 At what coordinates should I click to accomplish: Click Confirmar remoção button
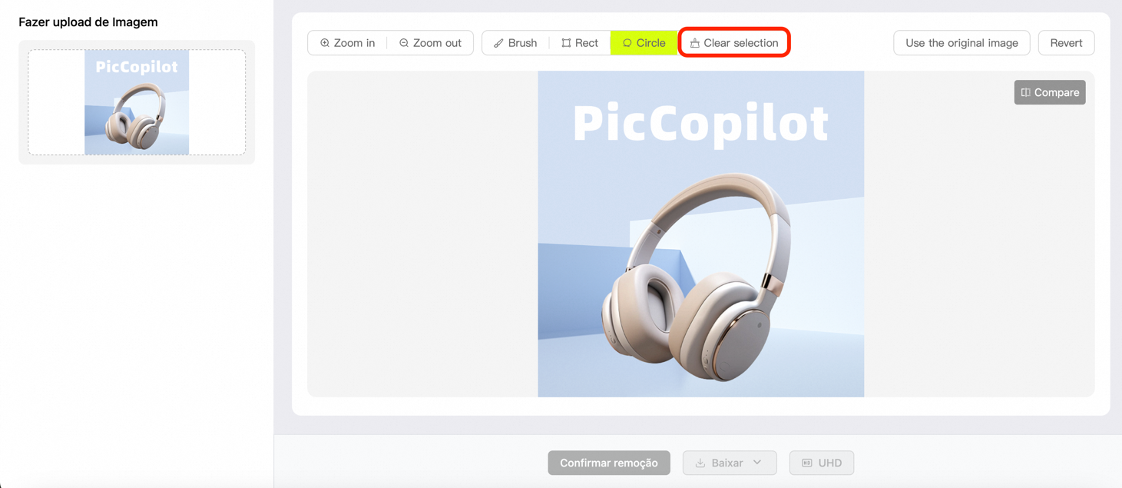(x=609, y=463)
